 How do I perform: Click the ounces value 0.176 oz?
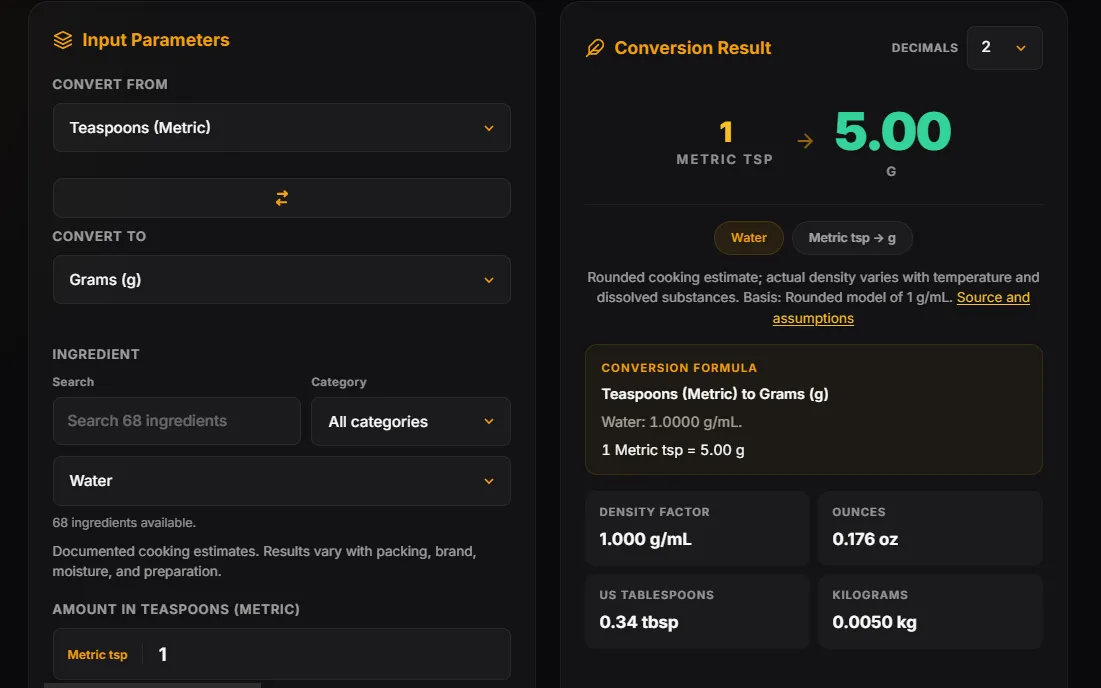pos(865,539)
